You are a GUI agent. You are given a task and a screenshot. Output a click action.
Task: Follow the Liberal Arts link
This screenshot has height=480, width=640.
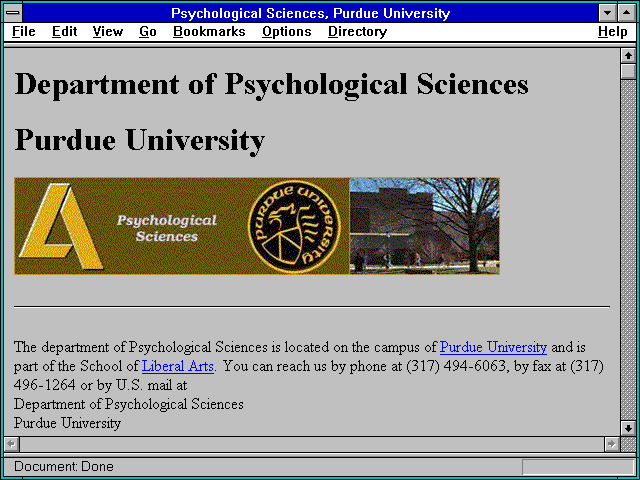pyautogui.click(x=178, y=366)
